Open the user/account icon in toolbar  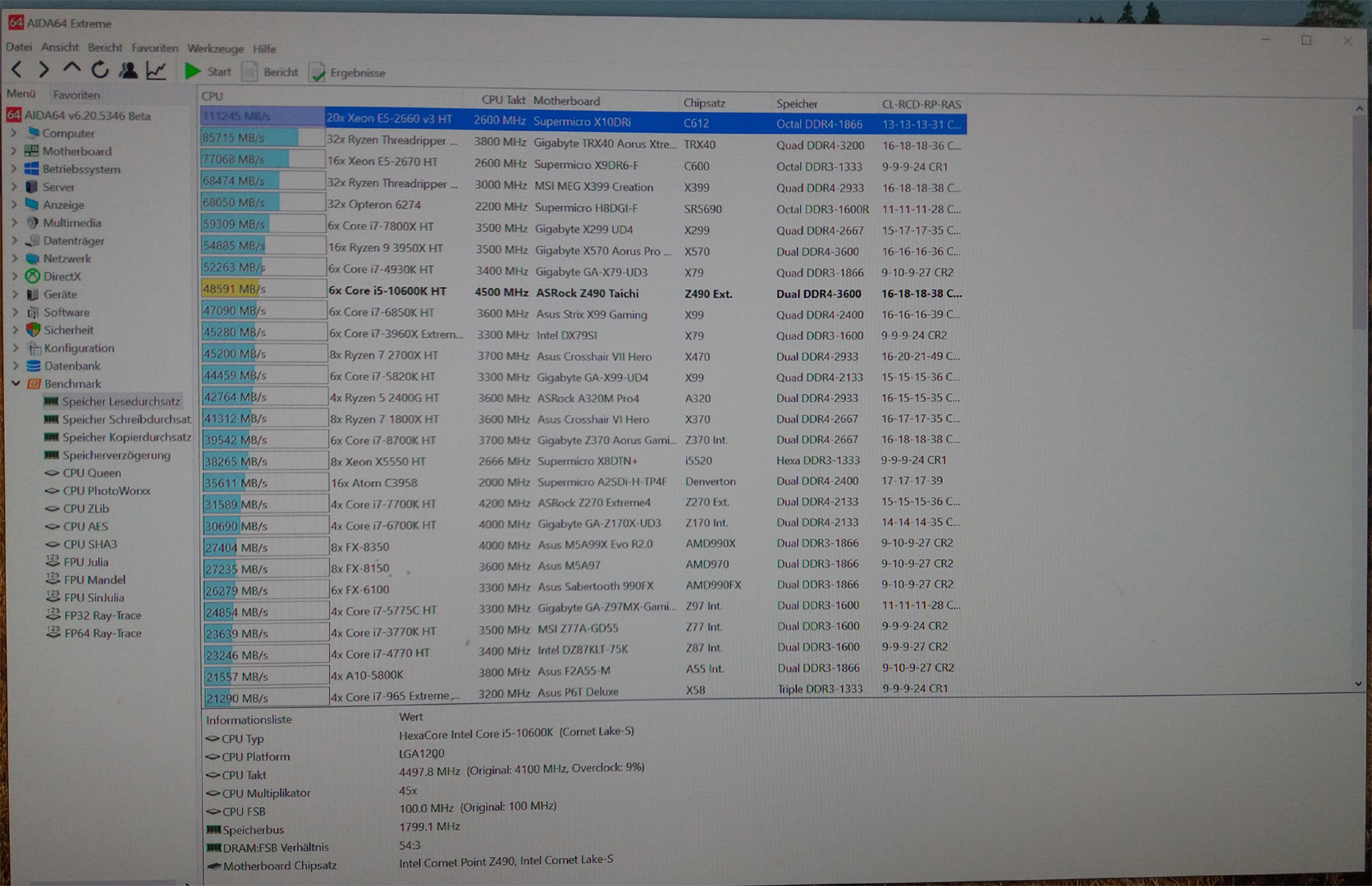point(128,71)
